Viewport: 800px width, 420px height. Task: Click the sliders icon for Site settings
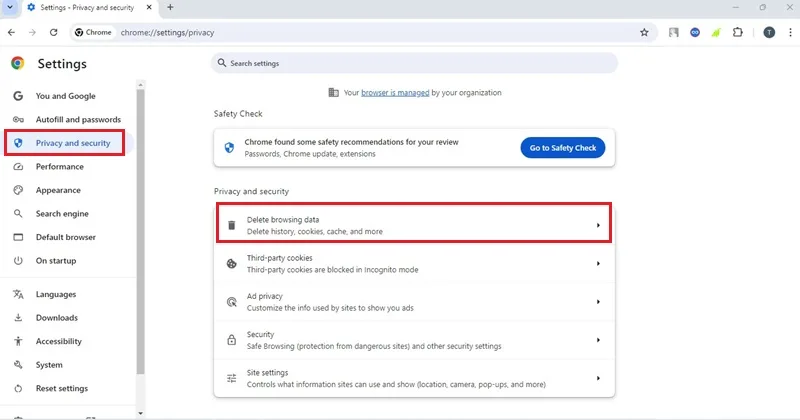tap(232, 378)
